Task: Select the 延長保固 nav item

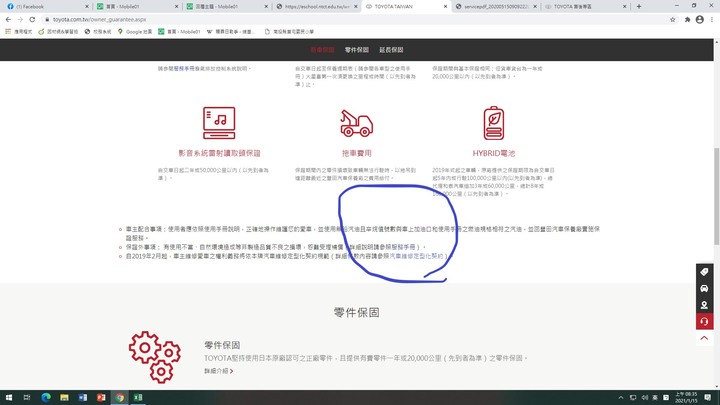Action: coord(391,50)
